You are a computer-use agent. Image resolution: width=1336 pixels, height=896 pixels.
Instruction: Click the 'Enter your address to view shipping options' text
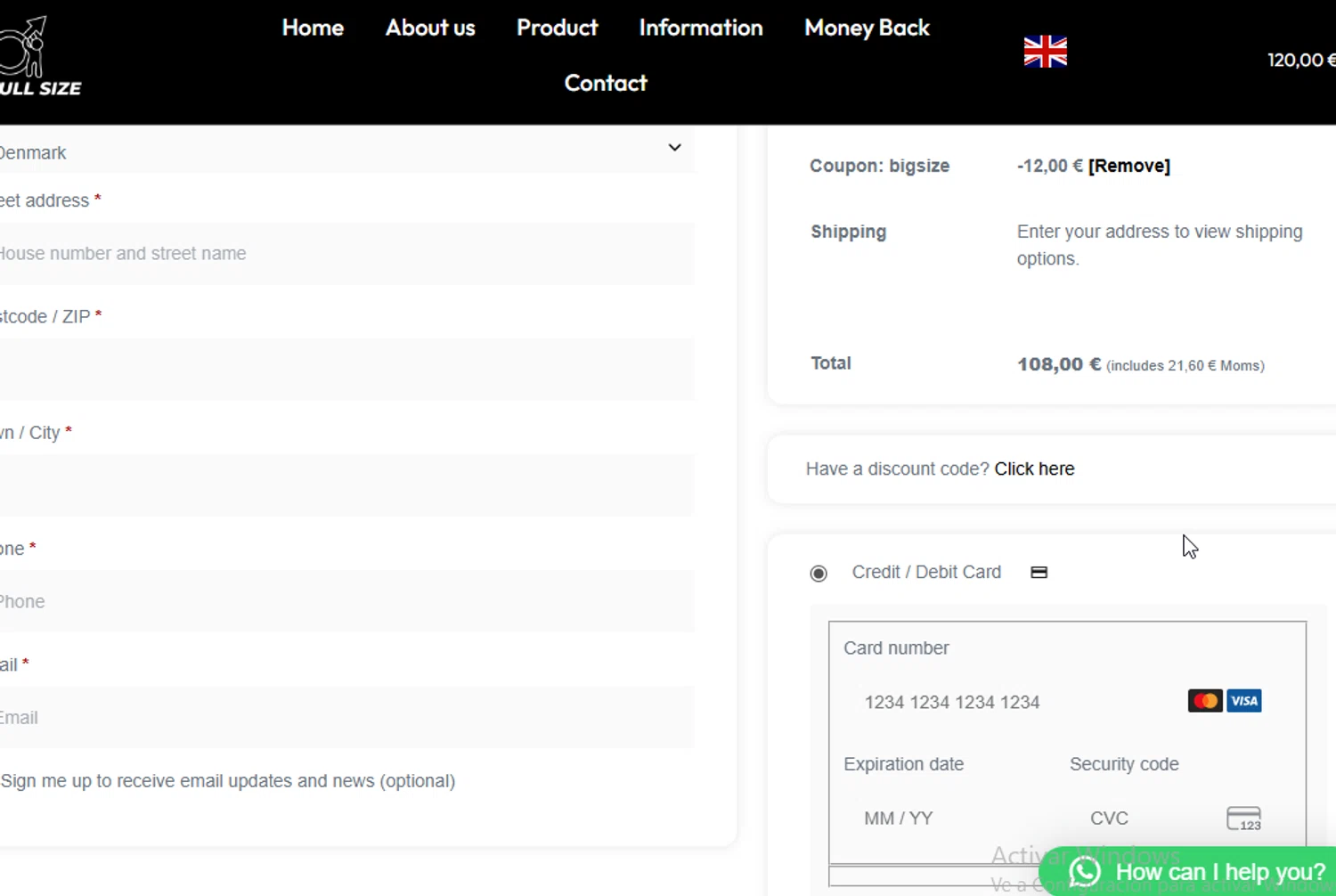(x=1160, y=245)
